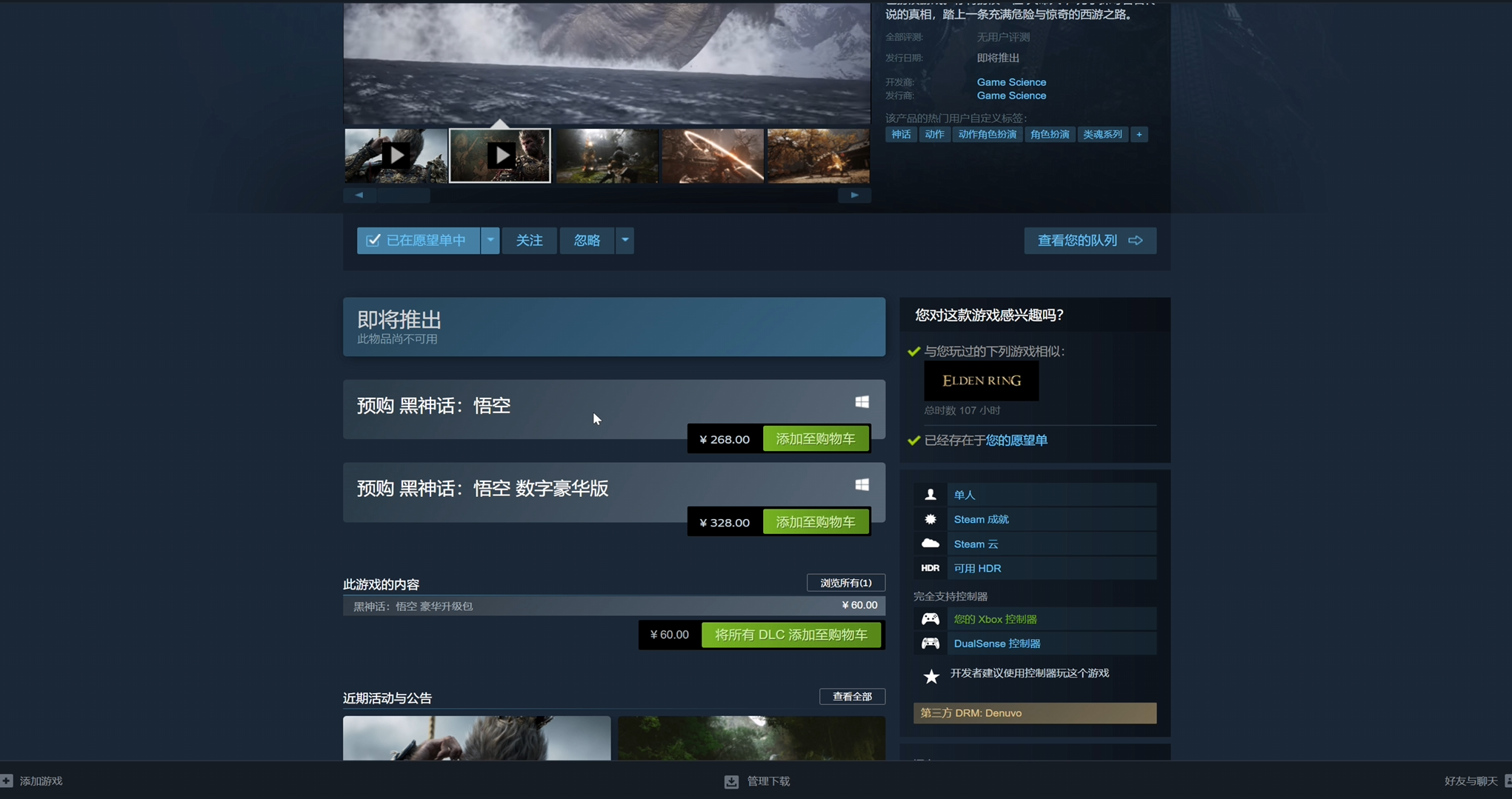
Task: Select the 神话 tag
Action: (x=901, y=135)
